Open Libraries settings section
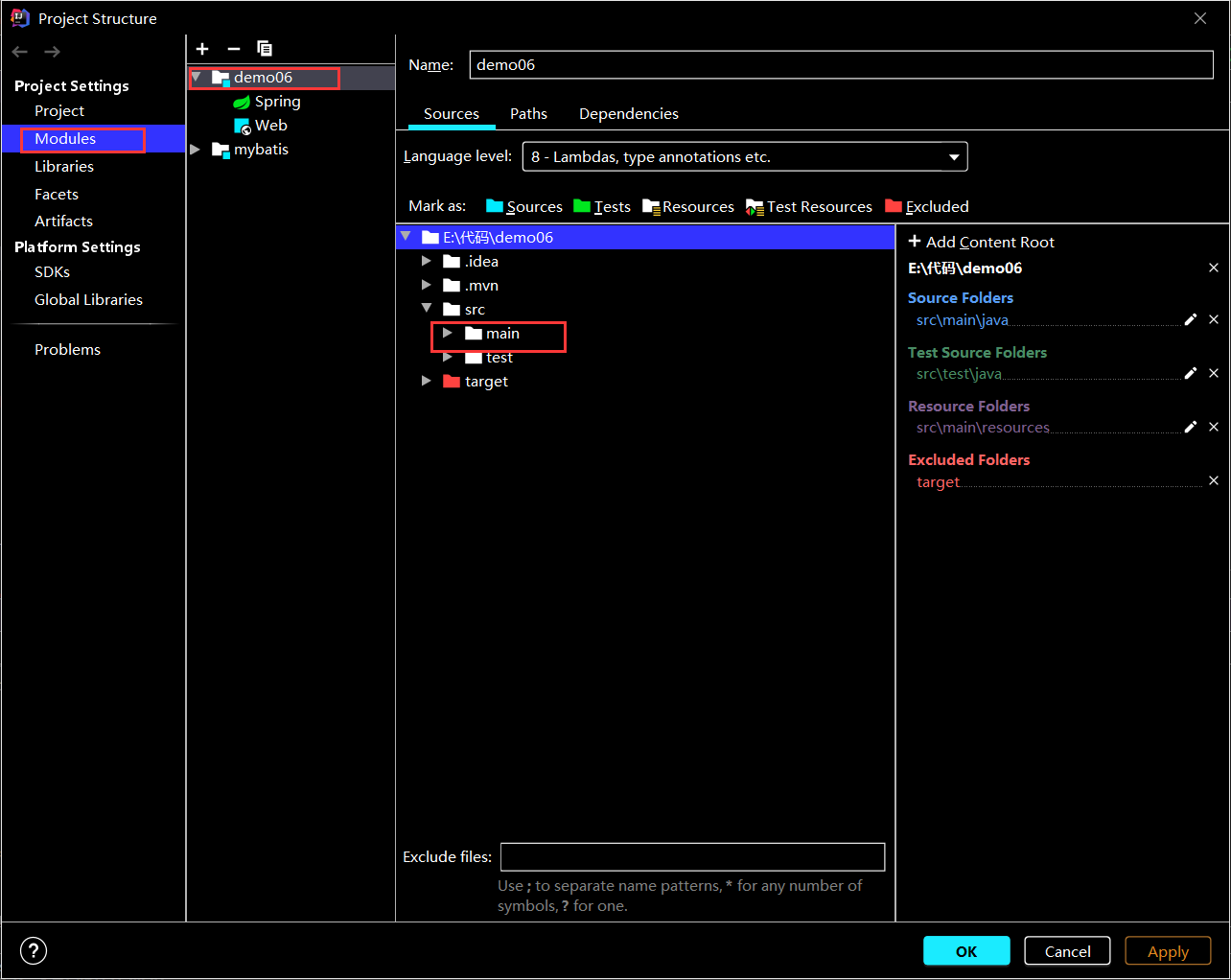1231x980 pixels. point(64,167)
